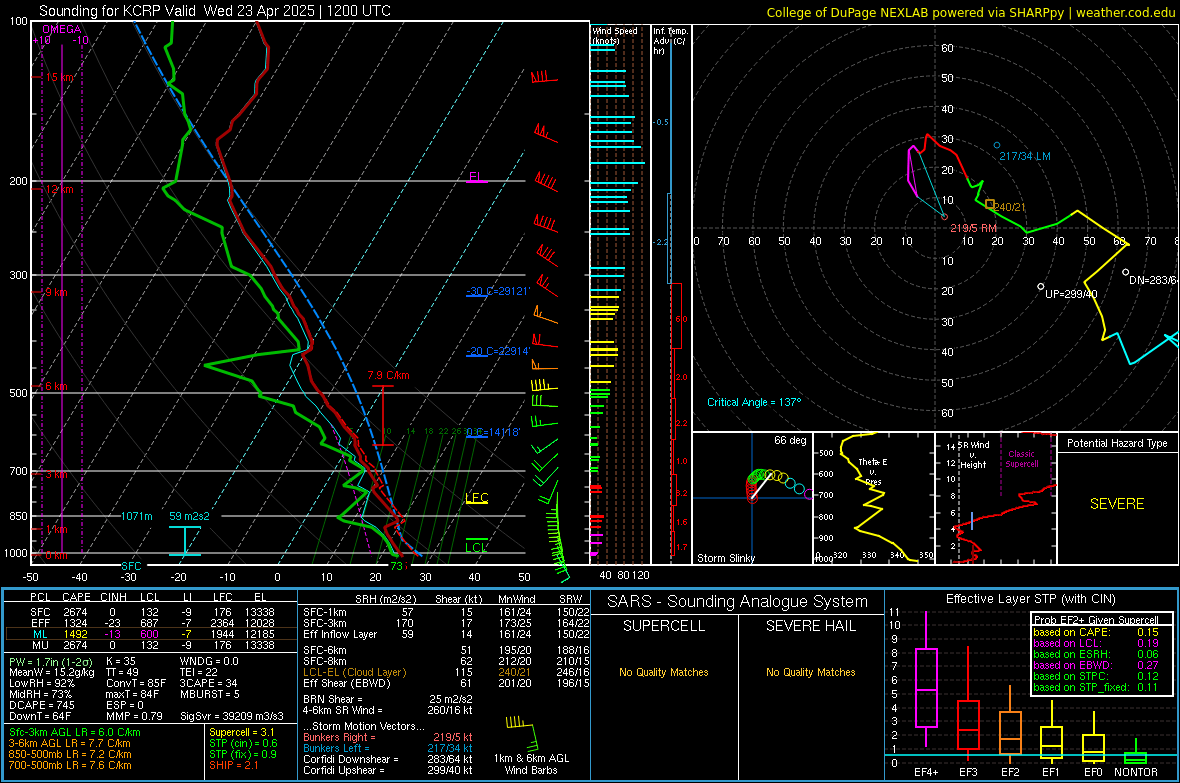Click the '15 km' height label
Image resolution: width=1180 pixels, height=783 pixels.
click(60, 78)
